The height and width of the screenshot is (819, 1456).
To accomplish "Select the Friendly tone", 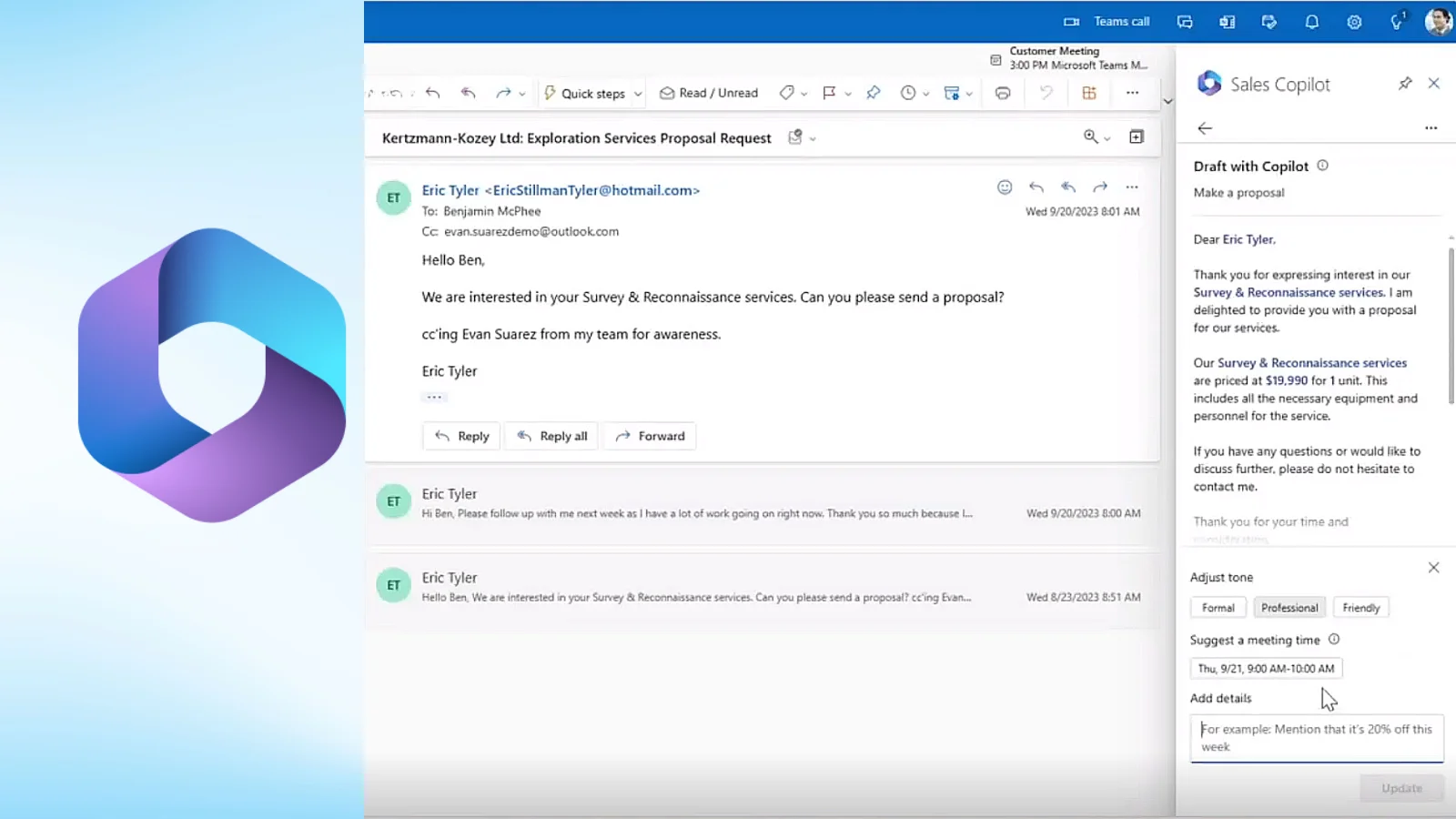I will tap(1360, 608).
